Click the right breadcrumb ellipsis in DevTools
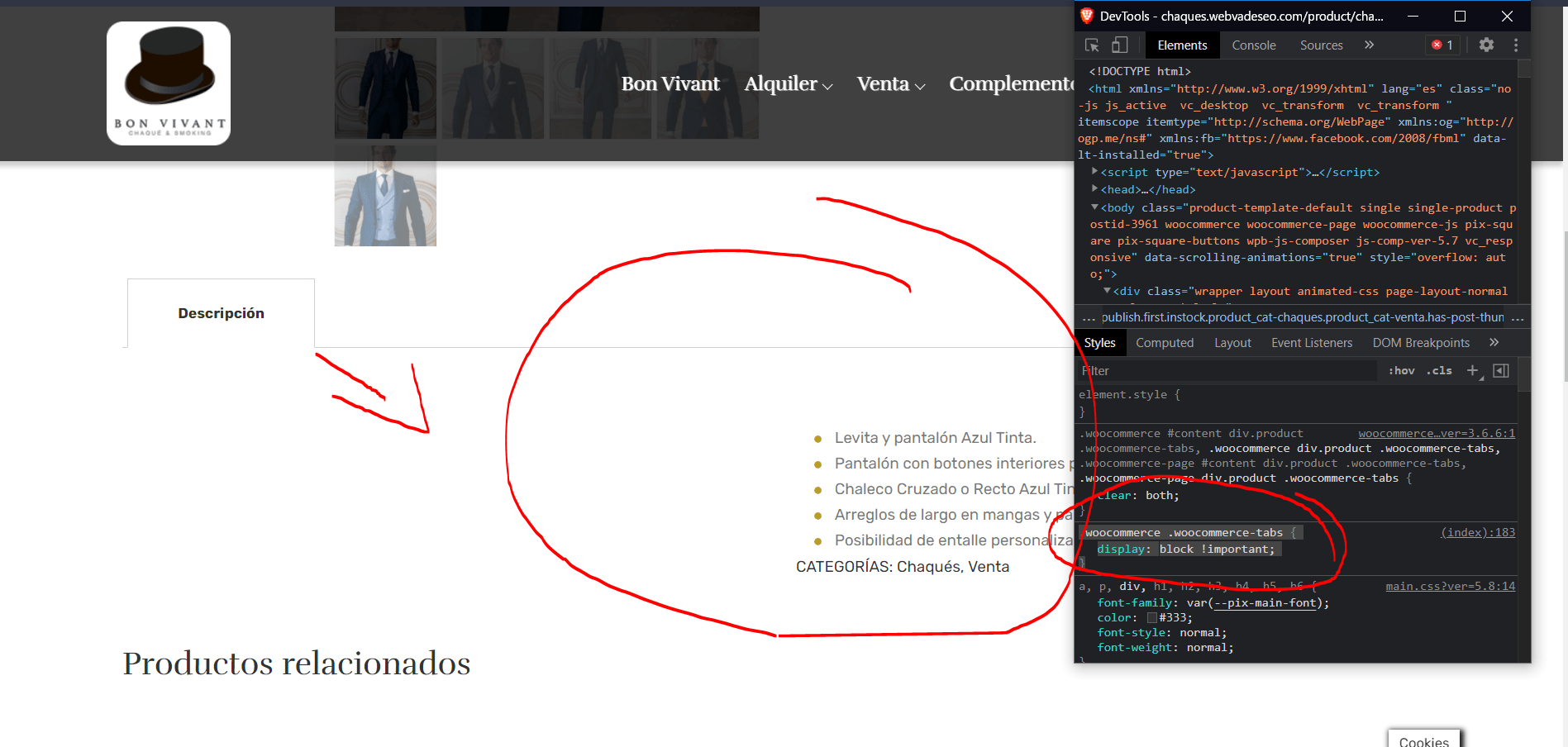 click(1518, 318)
